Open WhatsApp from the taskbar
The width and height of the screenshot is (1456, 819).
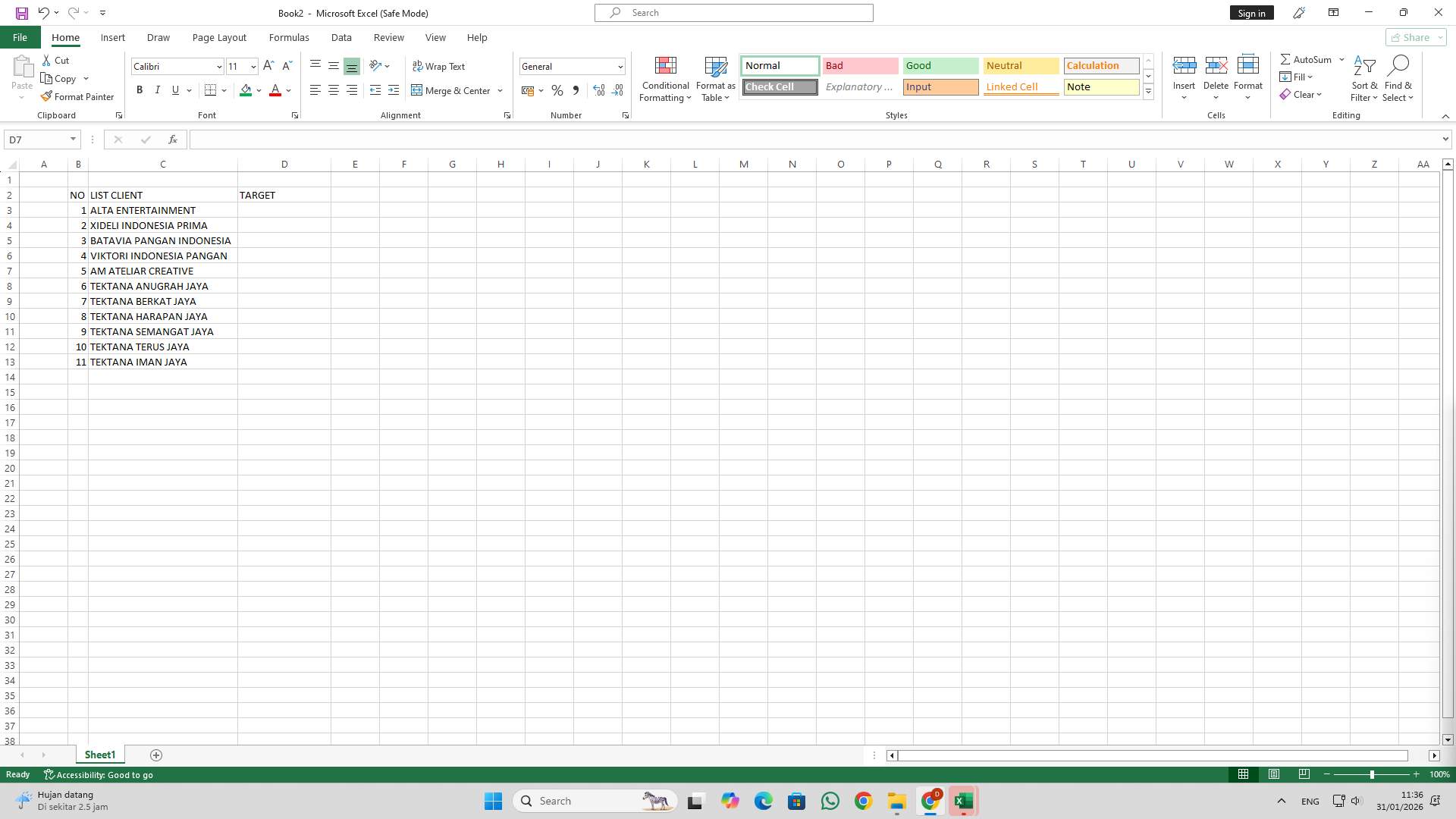click(x=830, y=801)
